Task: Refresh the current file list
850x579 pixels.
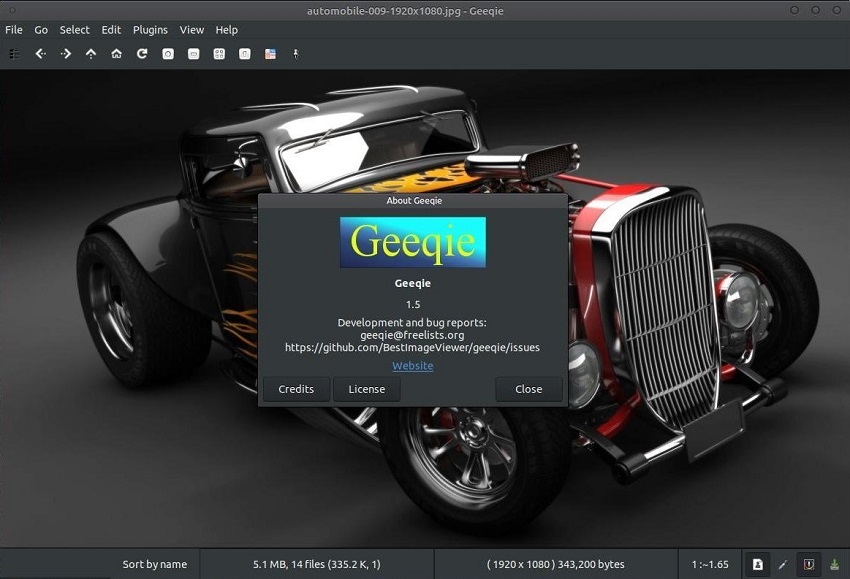Action: [140, 54]
